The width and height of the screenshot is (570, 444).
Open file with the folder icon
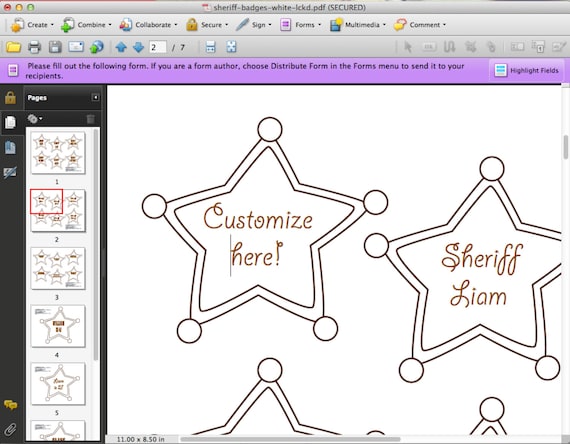pos(13,47)
